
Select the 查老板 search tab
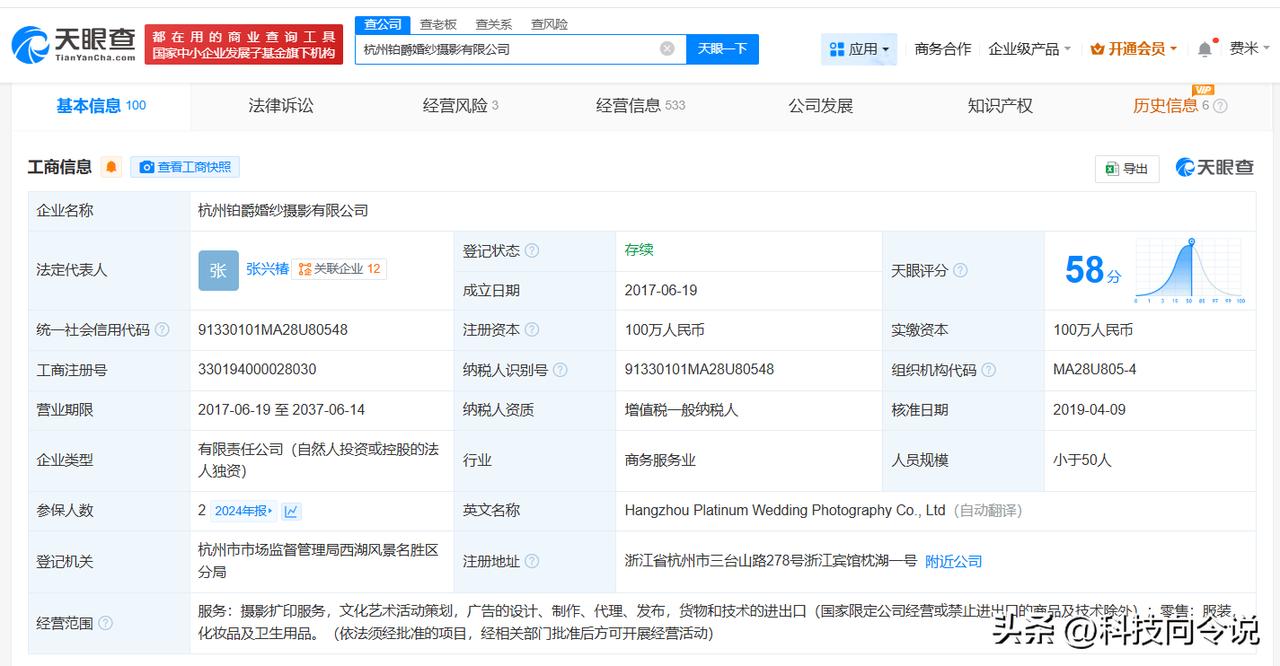tap(438, 25)
